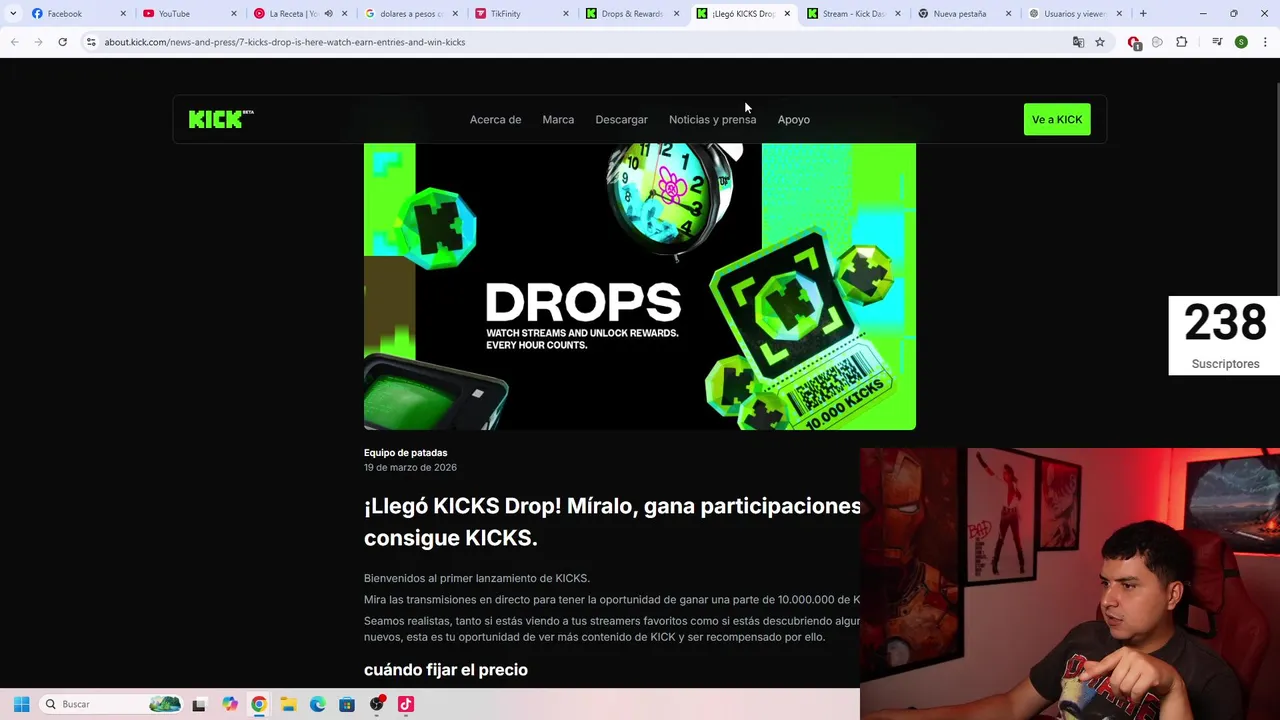The width and height of the screenshot is (1280, 720).
Task: Click the heading cuándo fijar el precio
Action: pos(446,670)
